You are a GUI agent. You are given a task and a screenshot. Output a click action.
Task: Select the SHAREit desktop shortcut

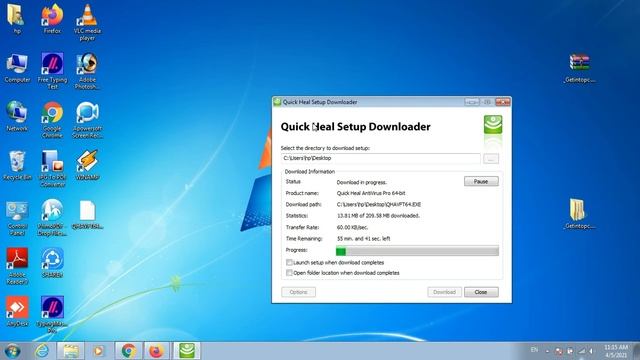point(52,263)
